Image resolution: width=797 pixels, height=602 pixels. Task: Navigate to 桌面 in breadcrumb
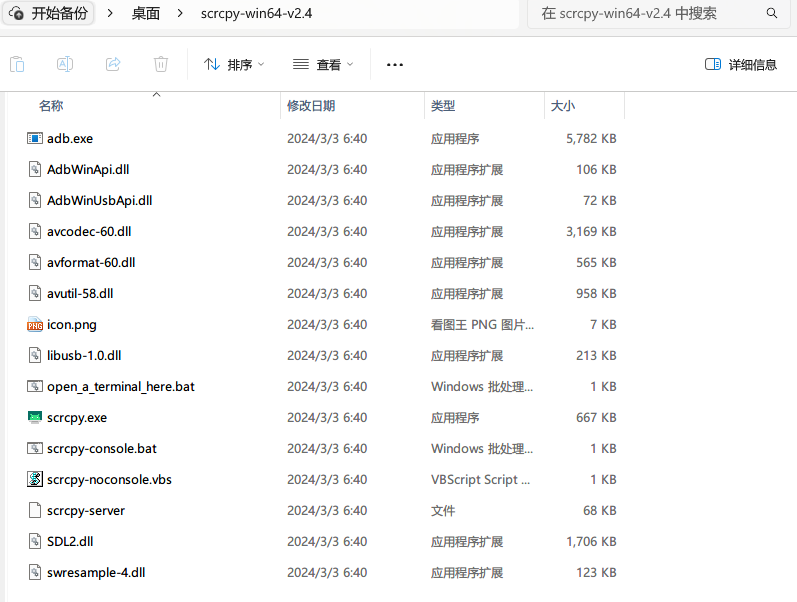coord(146,14)
